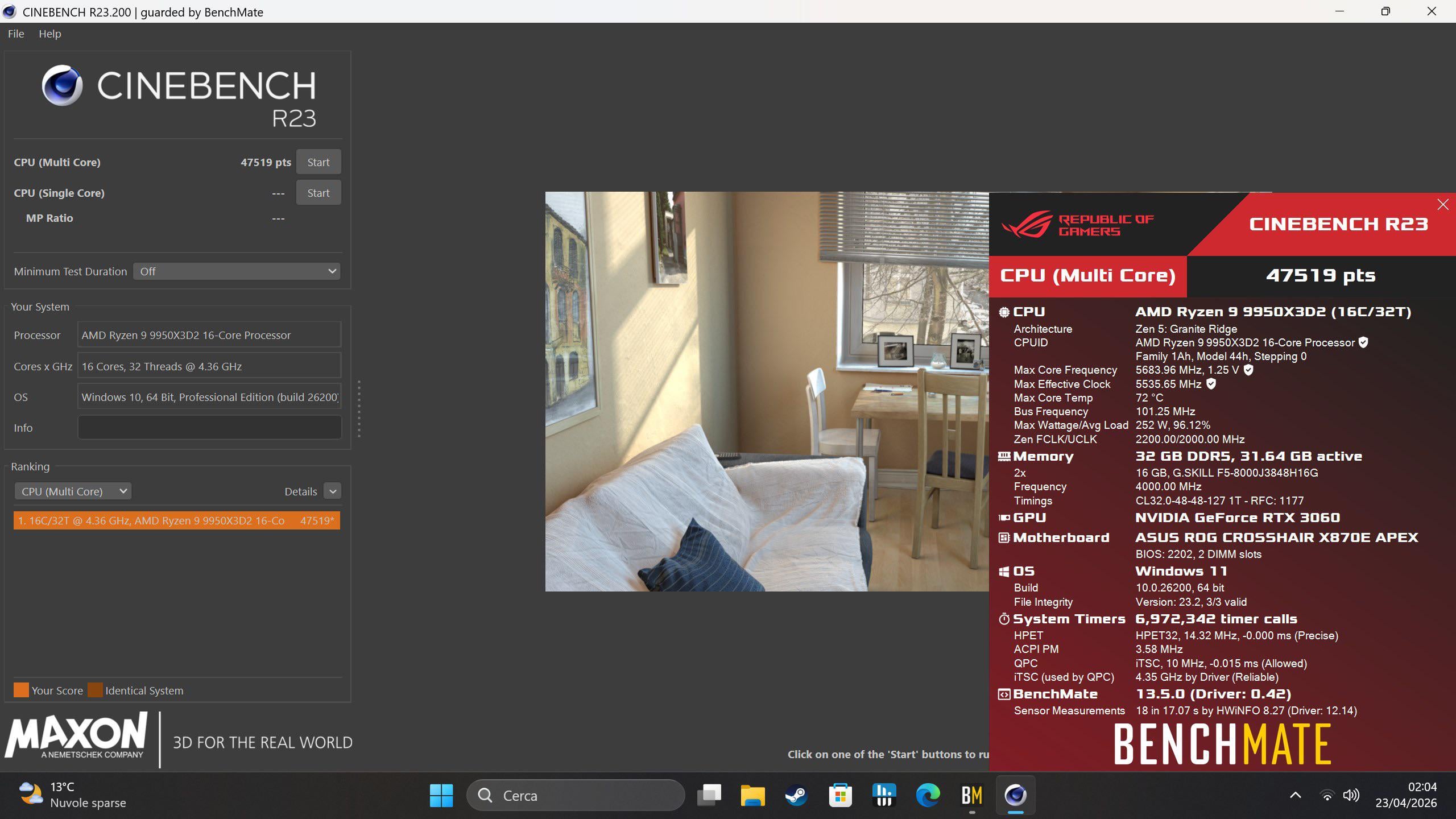
Task: Open the Windows Start menu
Action: pos(441,795)
